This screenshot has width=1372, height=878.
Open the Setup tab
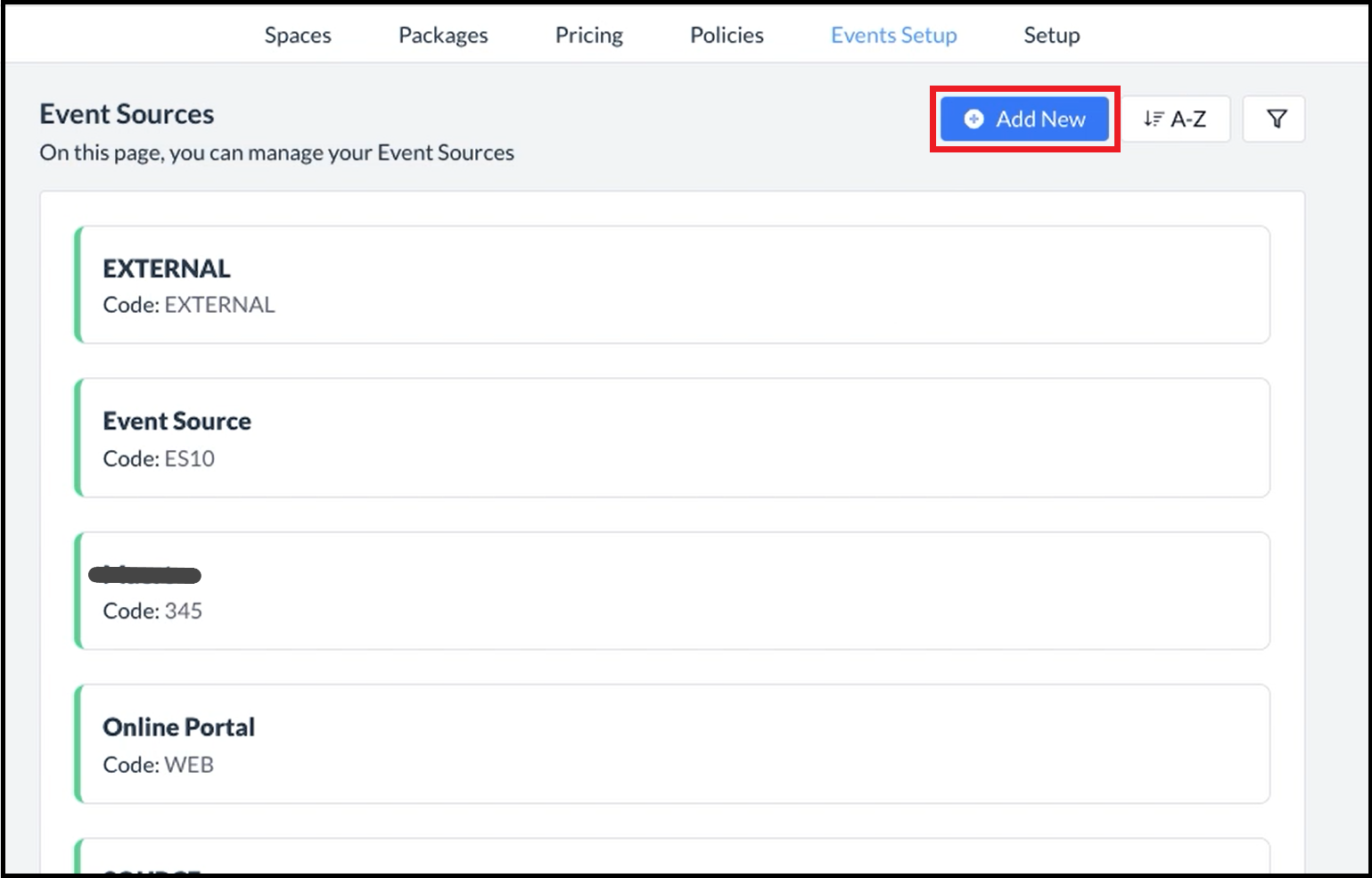tap(1051, 36)
